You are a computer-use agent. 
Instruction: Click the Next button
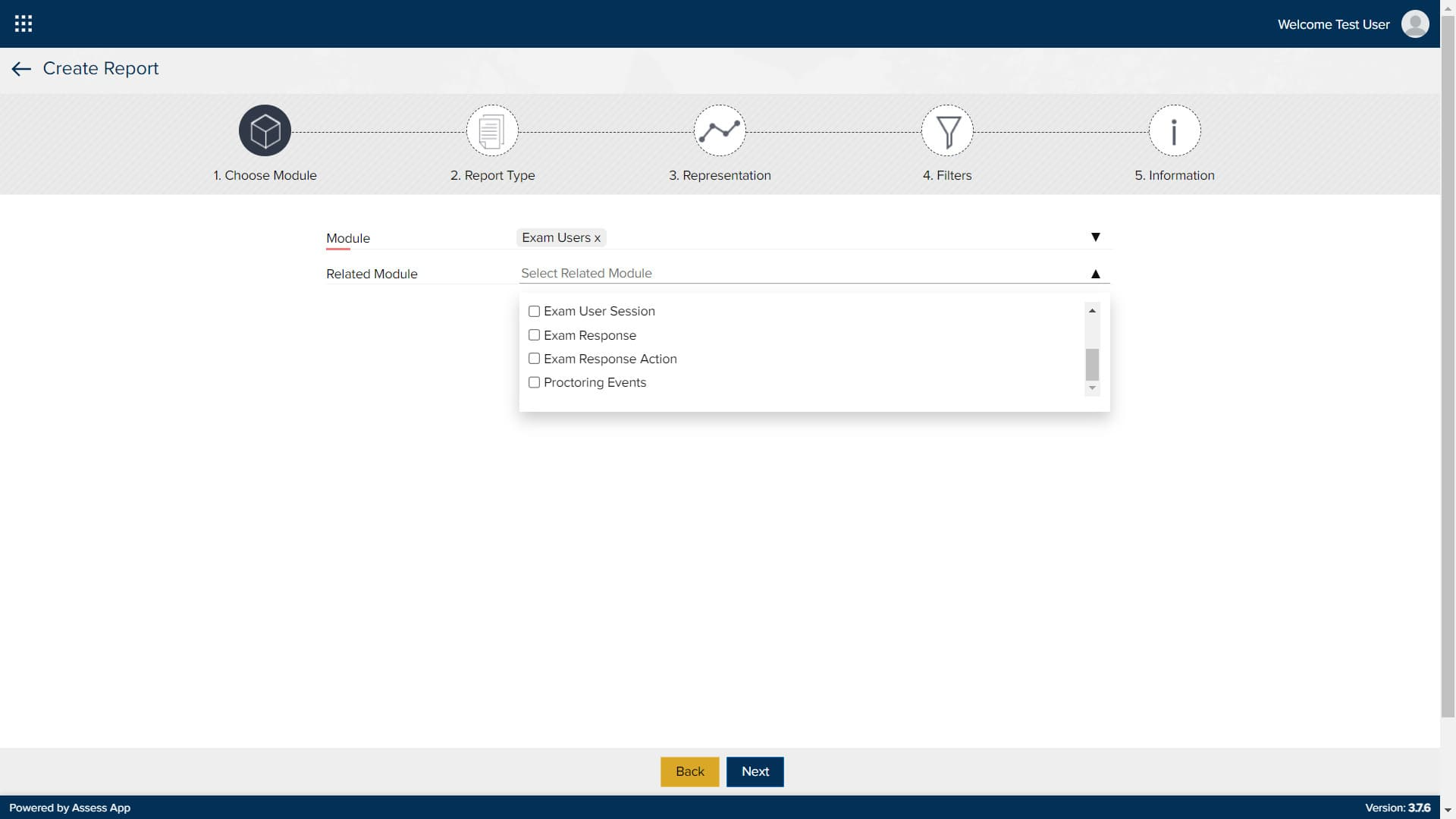point(755,771)
